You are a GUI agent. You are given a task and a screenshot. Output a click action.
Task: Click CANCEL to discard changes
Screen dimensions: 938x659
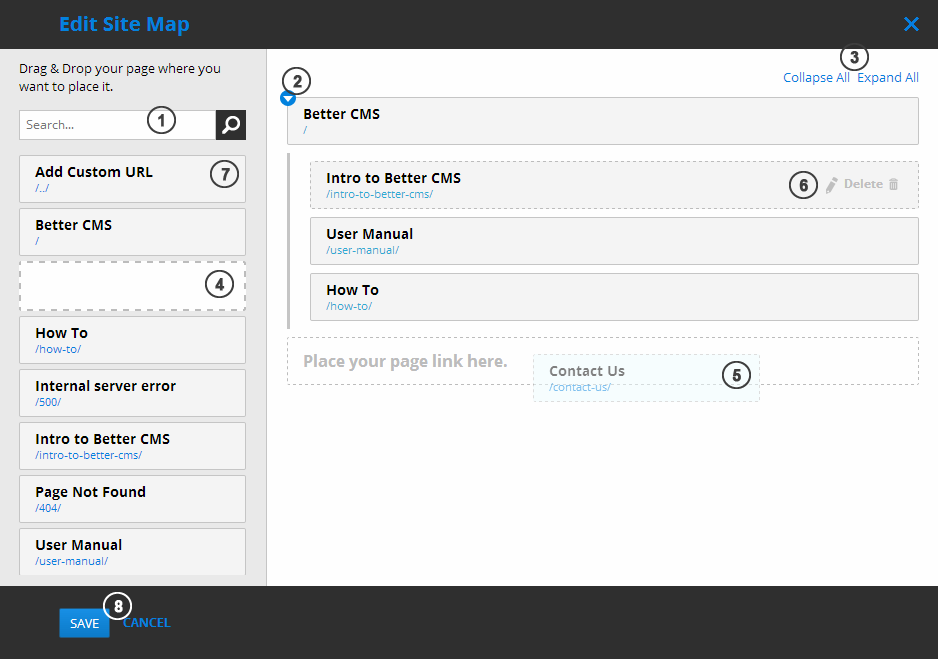pyautogui.click(x=146, y=622)
